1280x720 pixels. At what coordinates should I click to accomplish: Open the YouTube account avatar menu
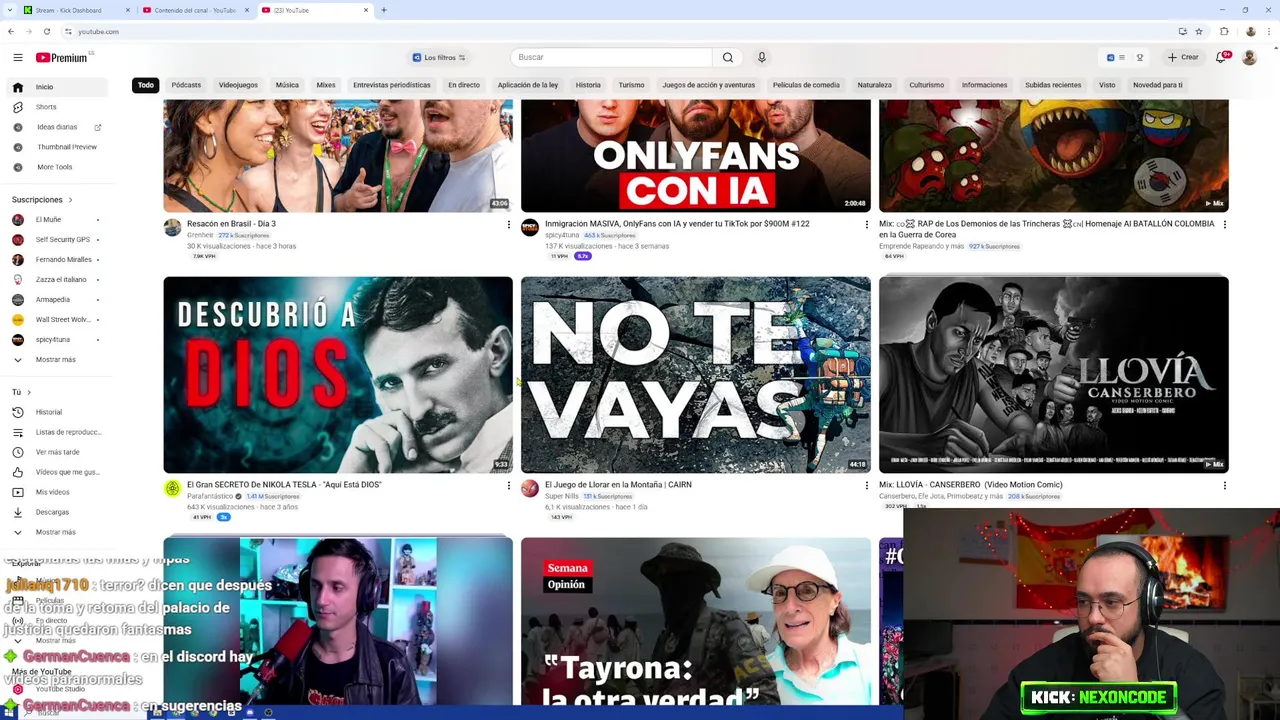click(1249, 58)
